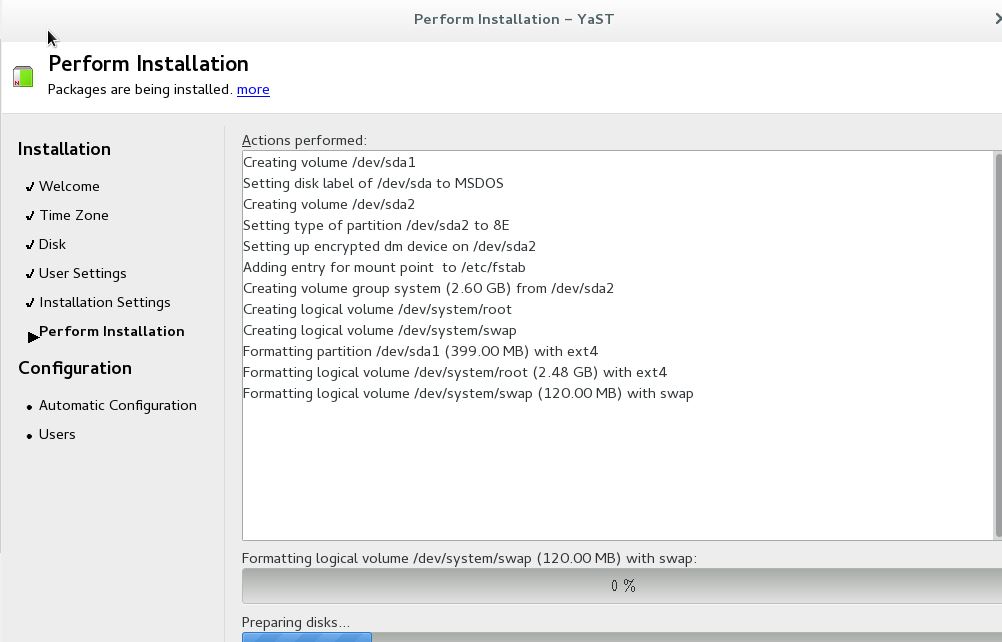Image resolution: width=1002 pixels, height=642 pixels.
Task: Click "Formatting logical volume /dev/system/root" log line
Action: pyautogui.click(x=455, y=372)
